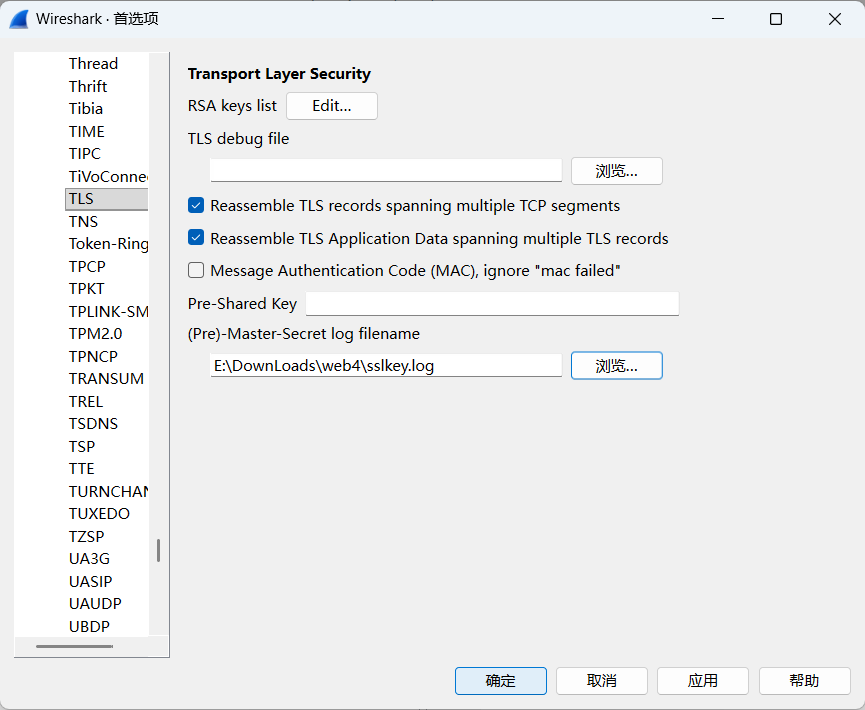This screenshot has height=710, width=865.
Task: Select TIME protocol
Action: click(87, 132)
